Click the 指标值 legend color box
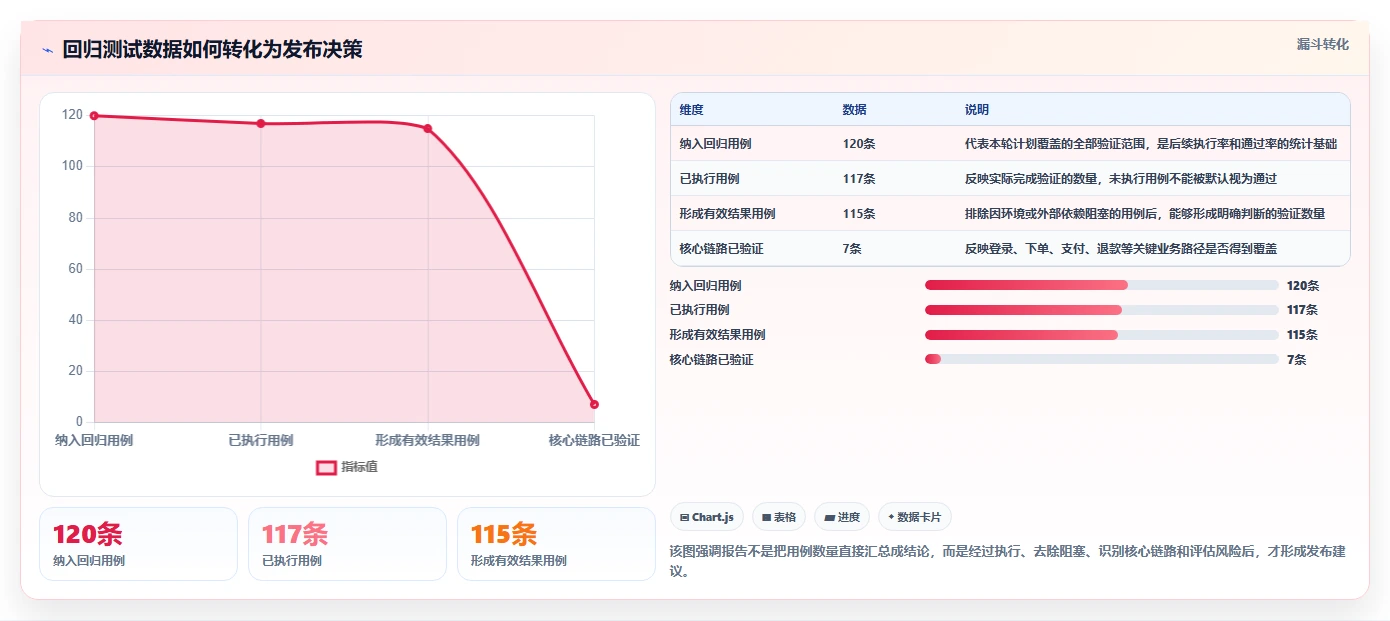 pyautogui.click(x=326, y=467)
